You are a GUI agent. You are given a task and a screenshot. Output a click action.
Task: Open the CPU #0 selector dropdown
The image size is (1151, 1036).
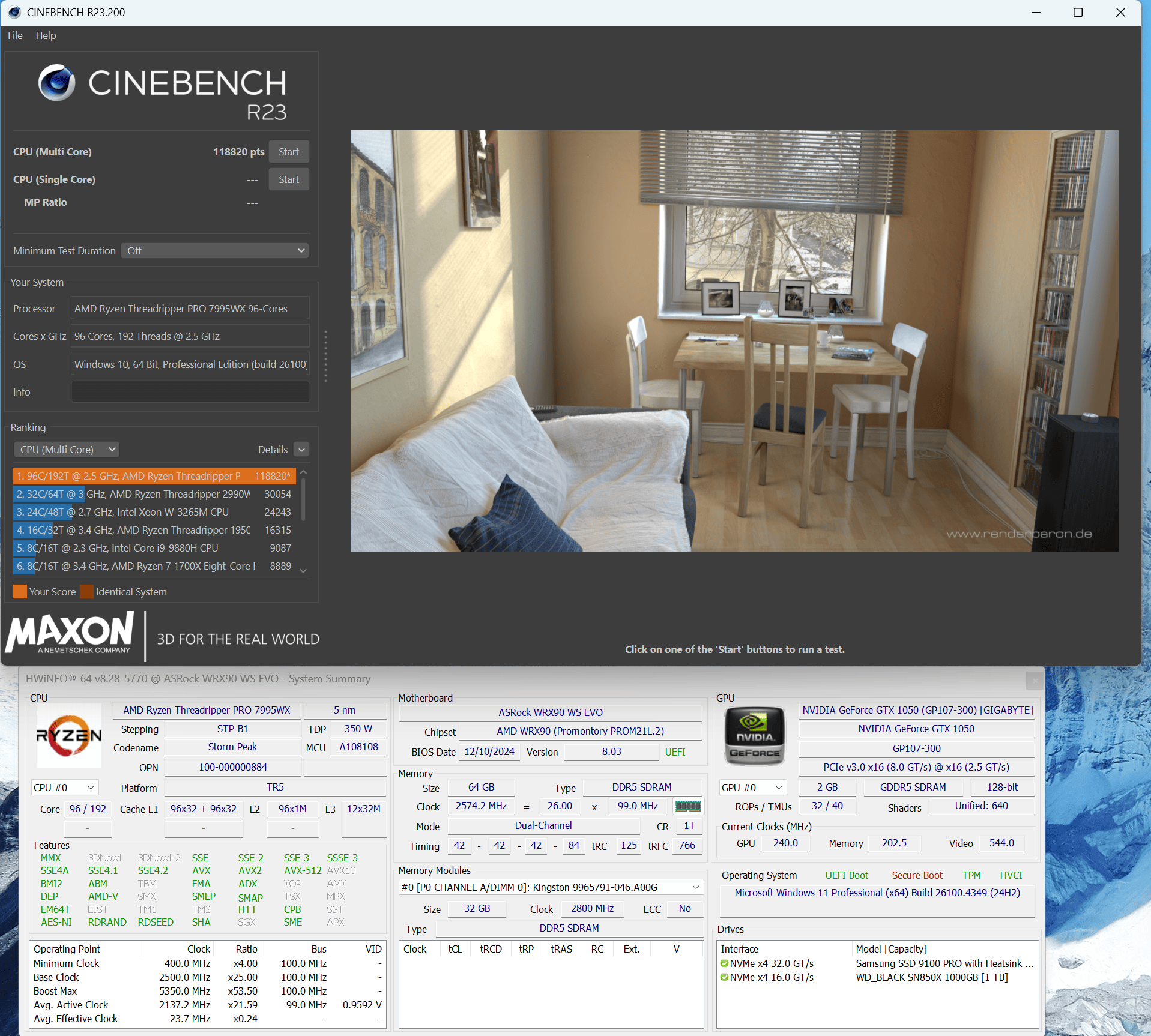tap(64, 788)
